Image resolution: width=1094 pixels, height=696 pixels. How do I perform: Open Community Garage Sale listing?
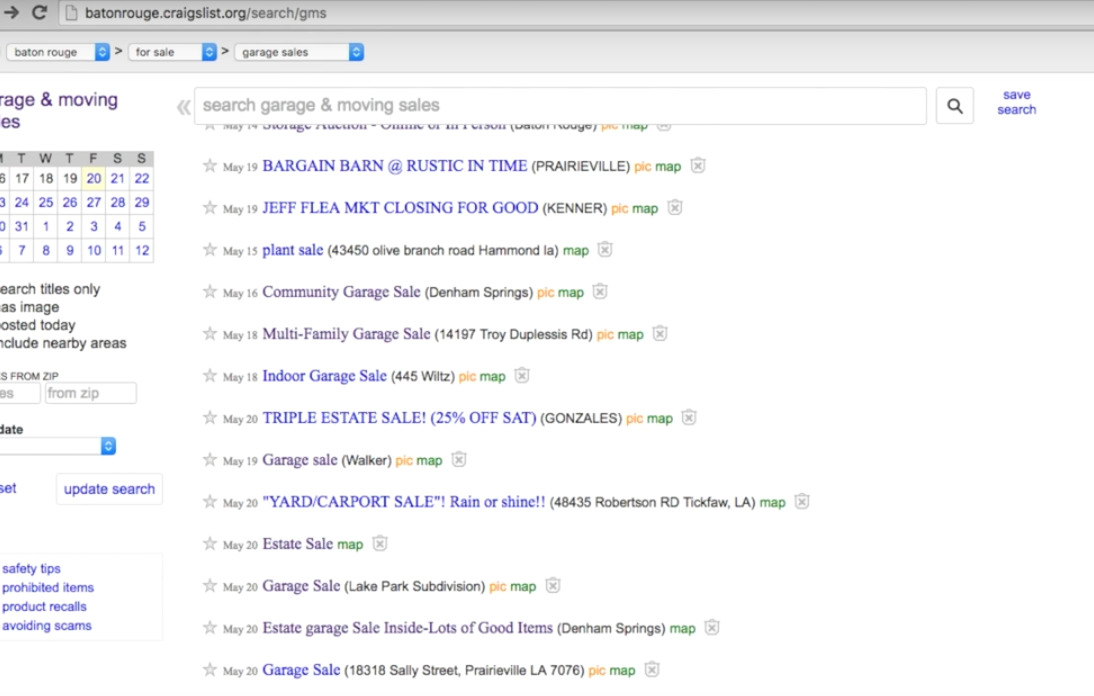click(341, 292)
